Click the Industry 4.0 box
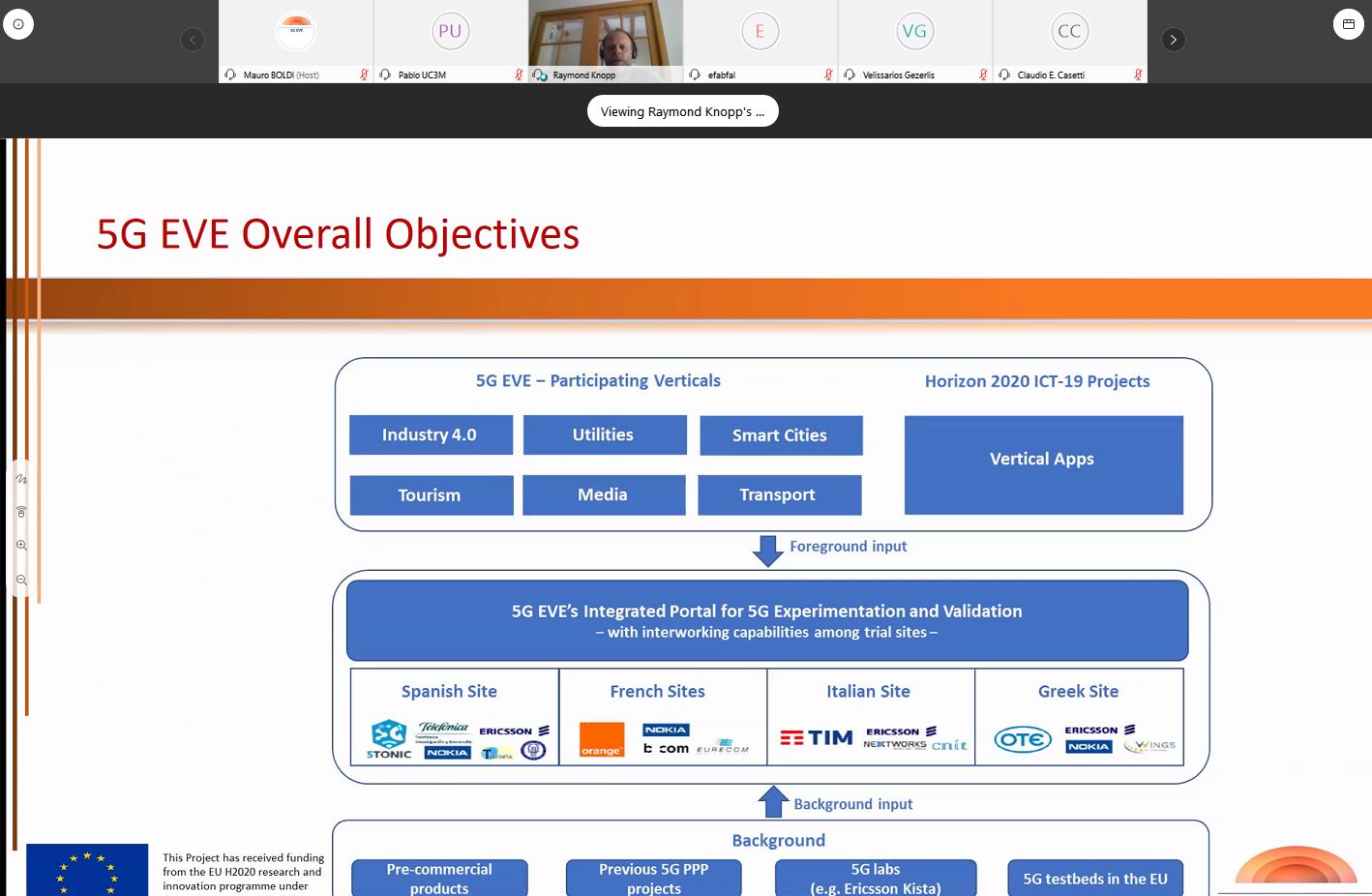1372x896 pixels. coord(430,435)
